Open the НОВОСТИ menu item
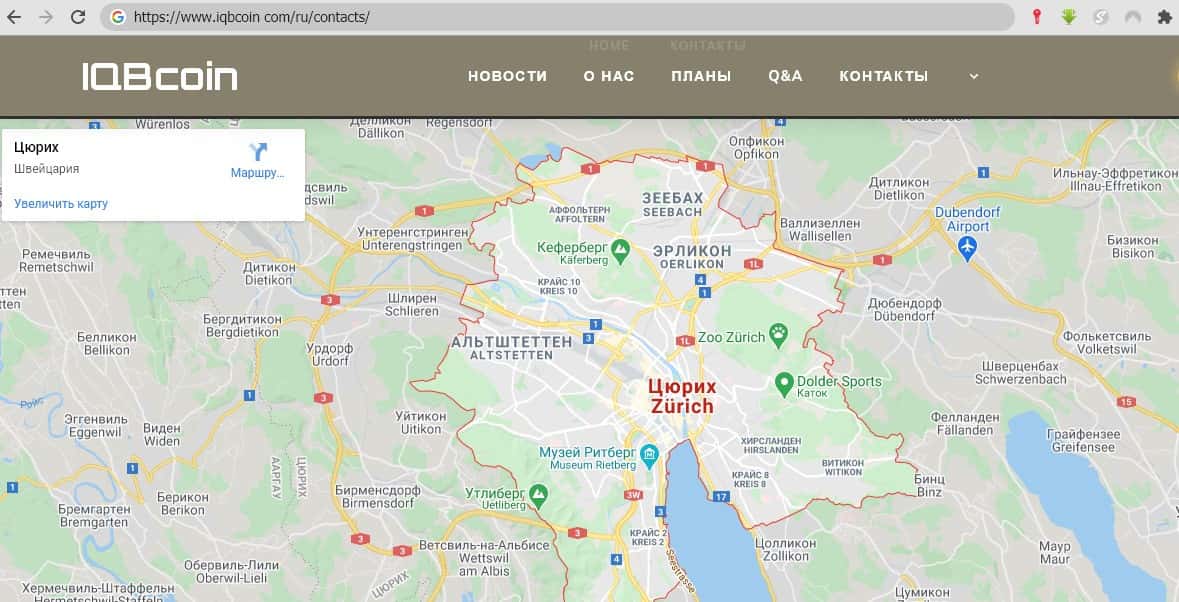The height and width of the screenshot is (602, 1179). point(508,76)
